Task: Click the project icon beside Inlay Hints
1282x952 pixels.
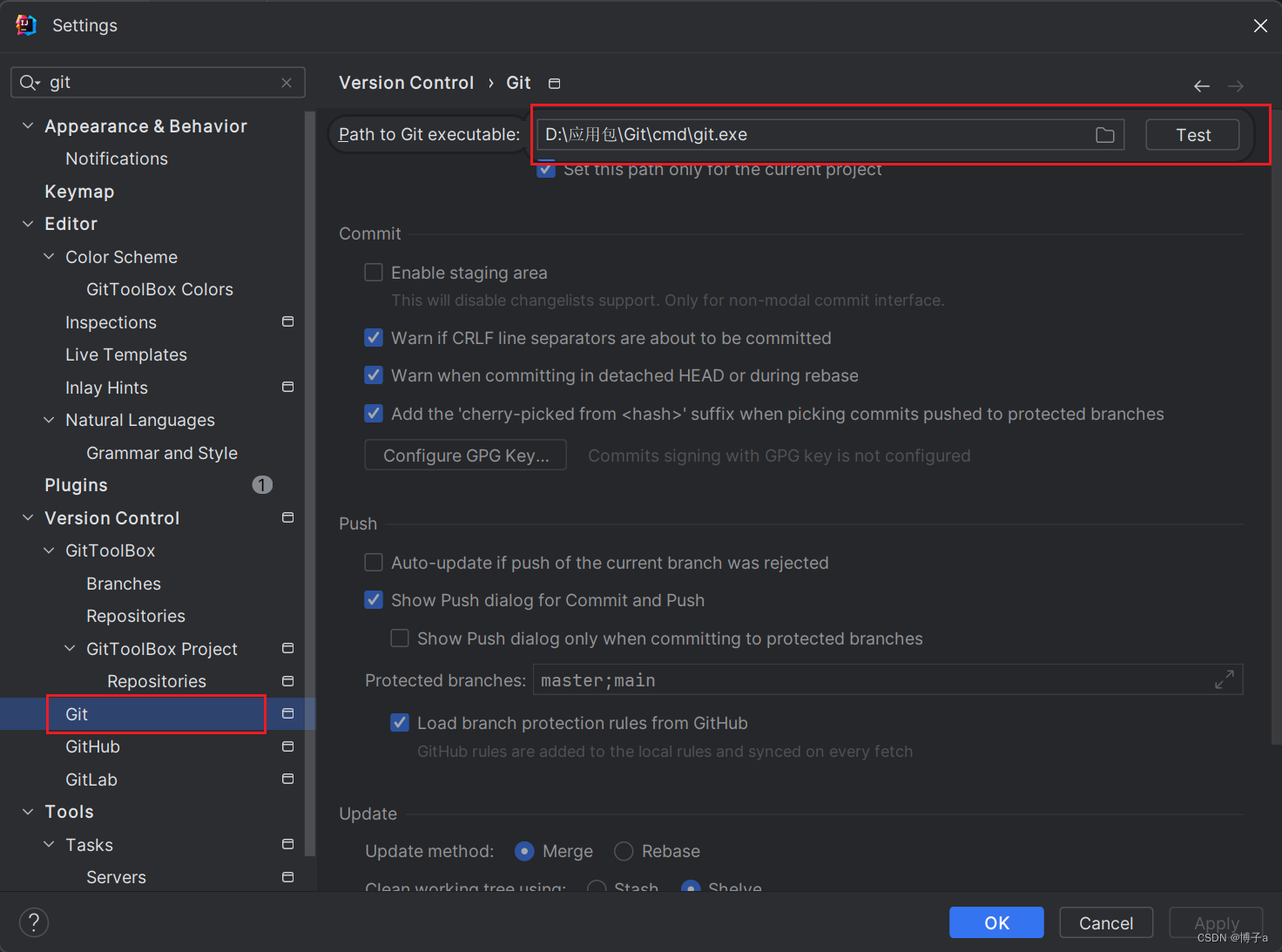Action: pyautogui.click(x=287, y=387)
